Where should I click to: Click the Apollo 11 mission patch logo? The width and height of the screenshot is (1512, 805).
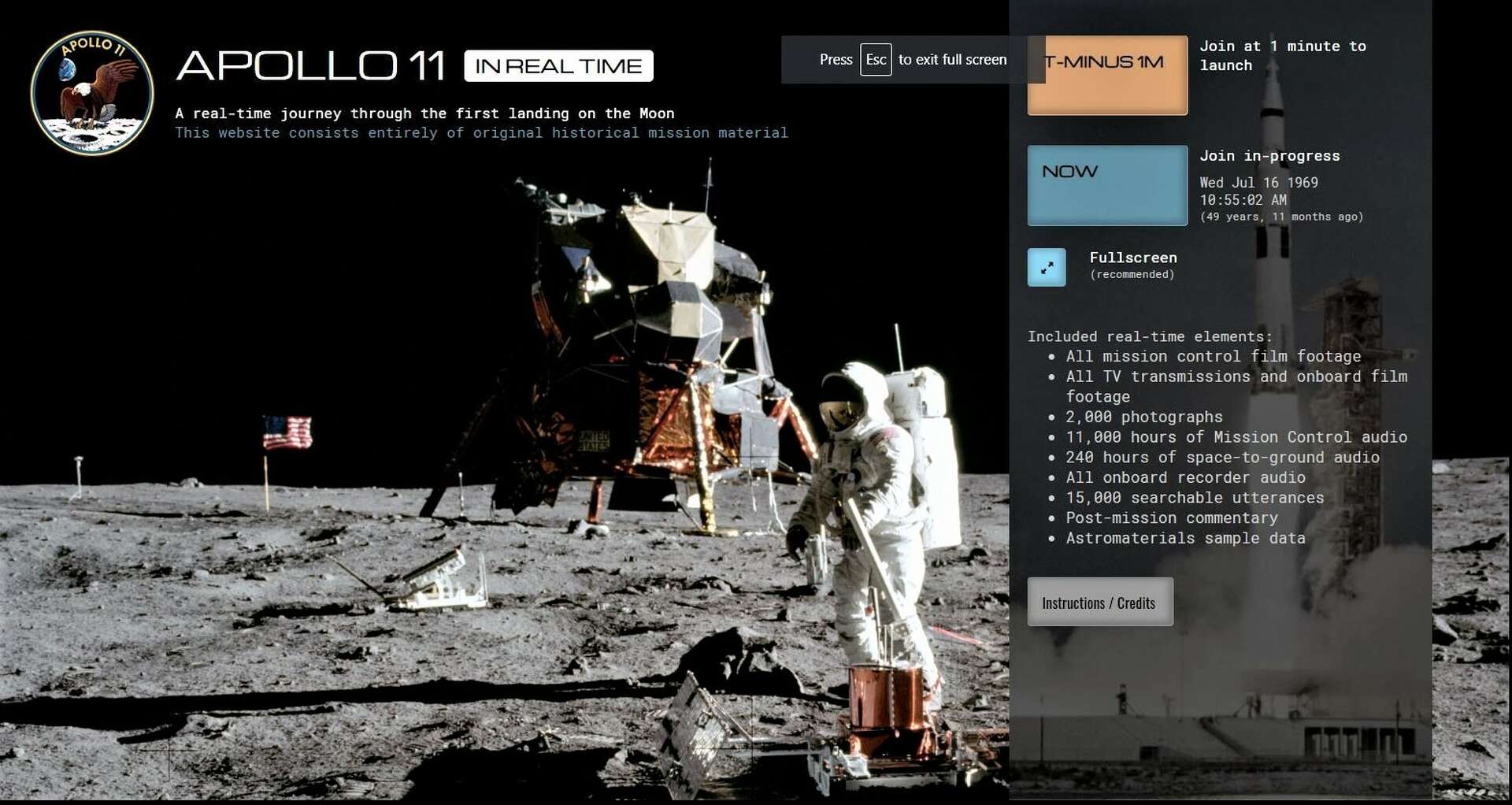click(x=91, y=93)
